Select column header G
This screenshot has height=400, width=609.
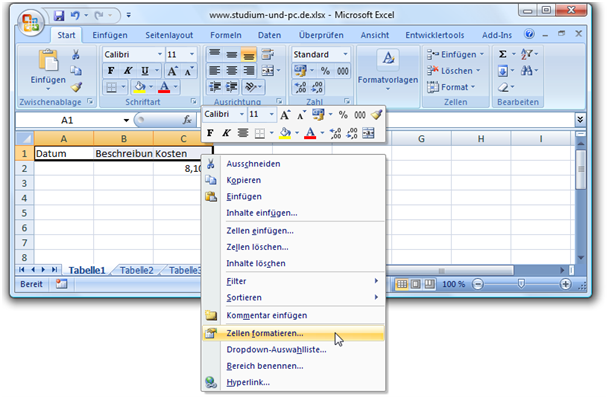click(421, 139)
